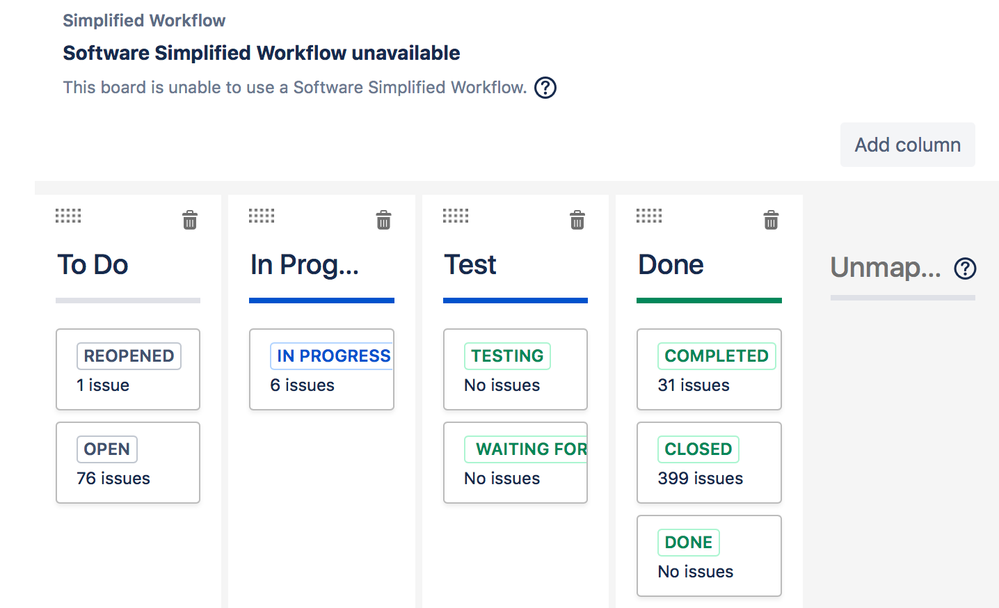The height and width of the screenshot is (608, 999).
Task: Click the drag handle on Done column
Action: (x=649, y=215)
